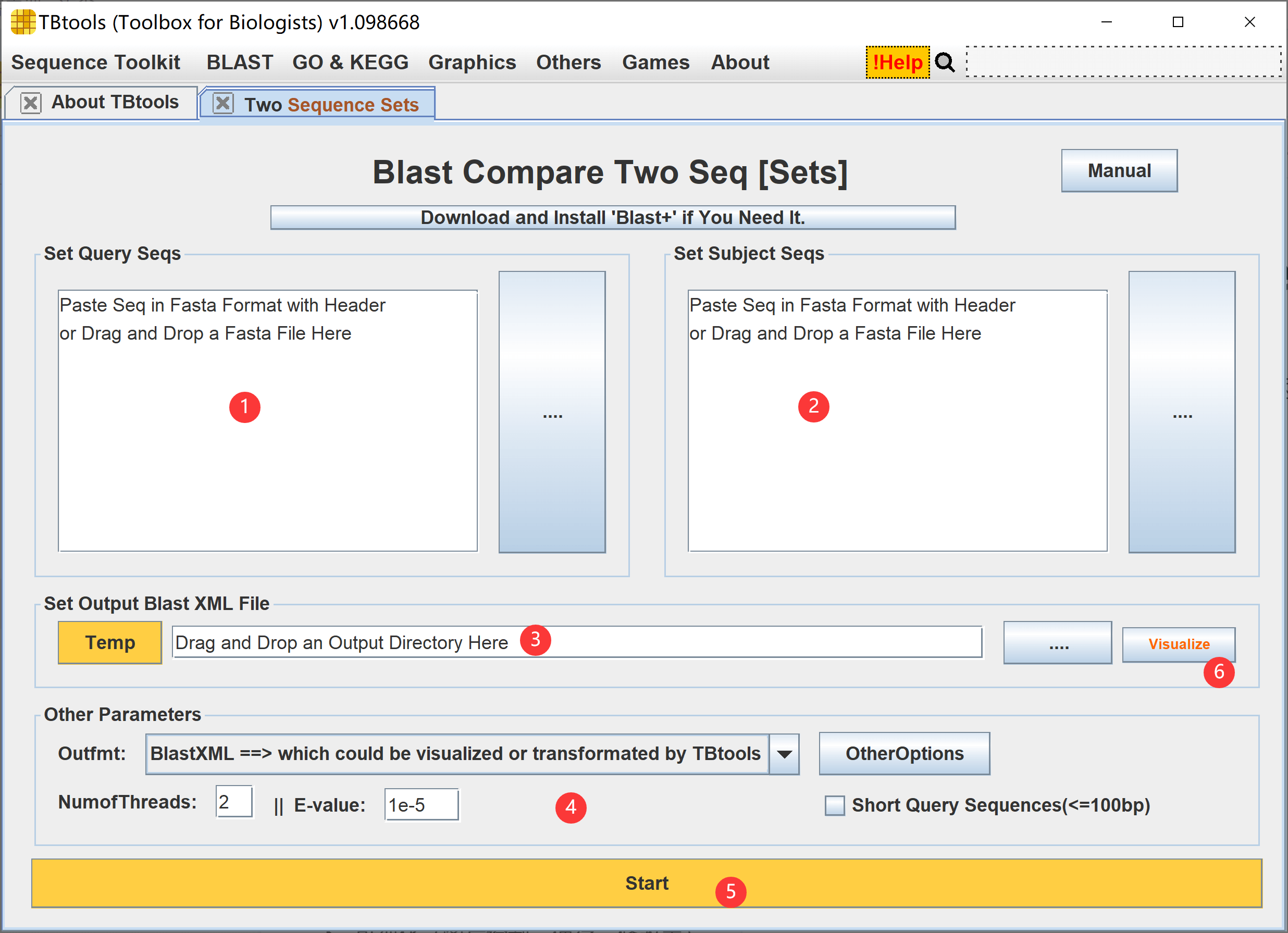The height and width of the screenshot is (933, 1288).
Task: Click Download and Install Blast+ button
Action: click(613, 218)
